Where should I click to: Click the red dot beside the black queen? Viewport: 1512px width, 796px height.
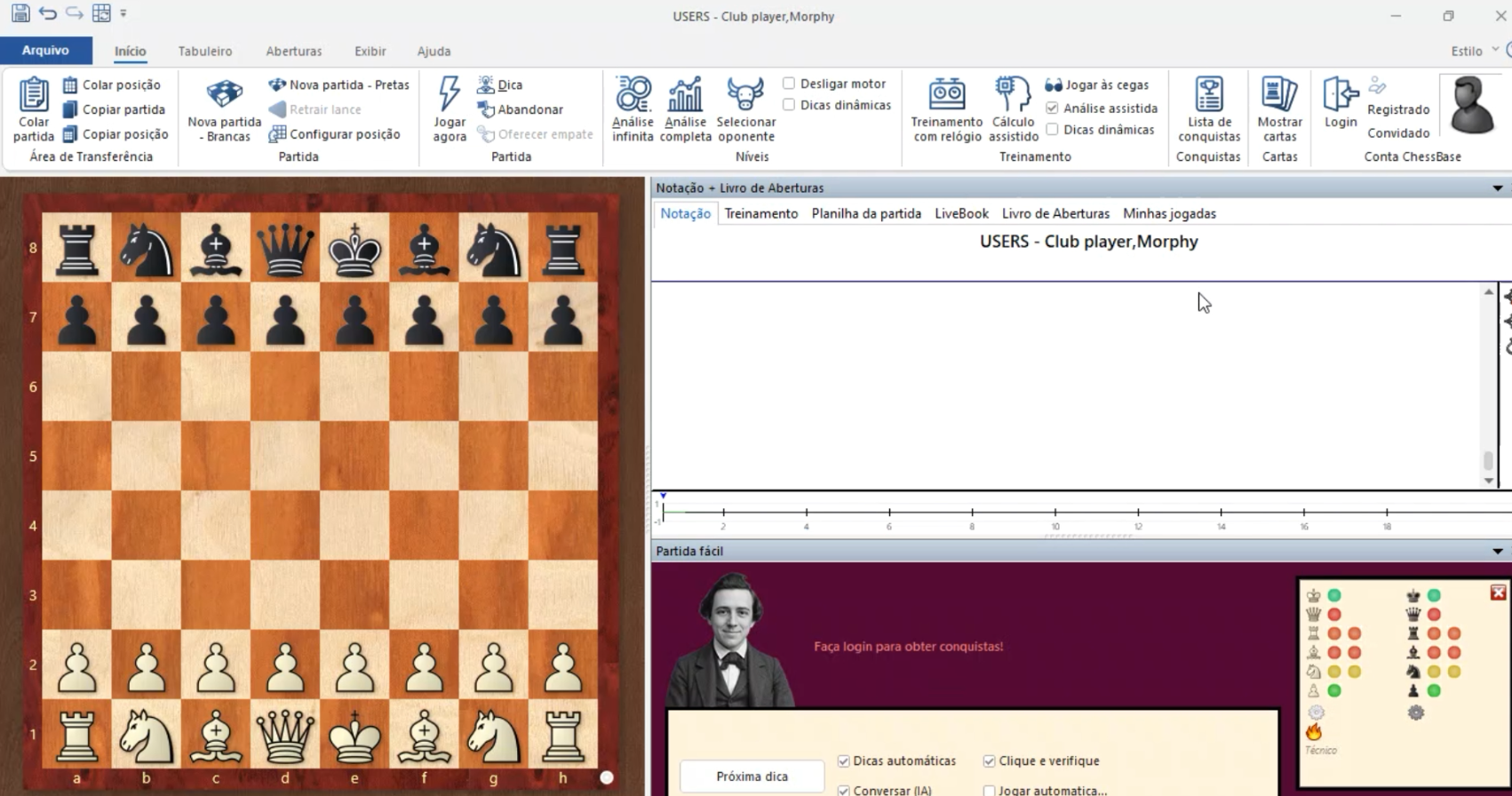(x=1434, y=614)
